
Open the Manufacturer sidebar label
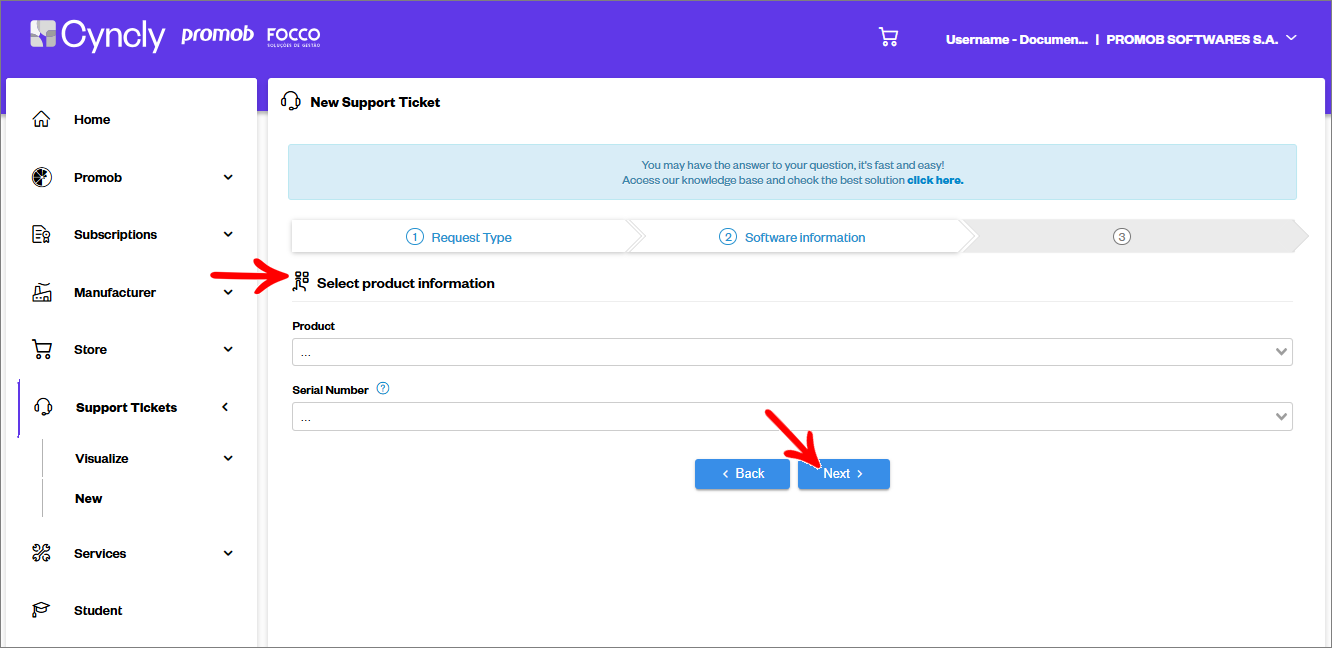(x=115, y=293)
